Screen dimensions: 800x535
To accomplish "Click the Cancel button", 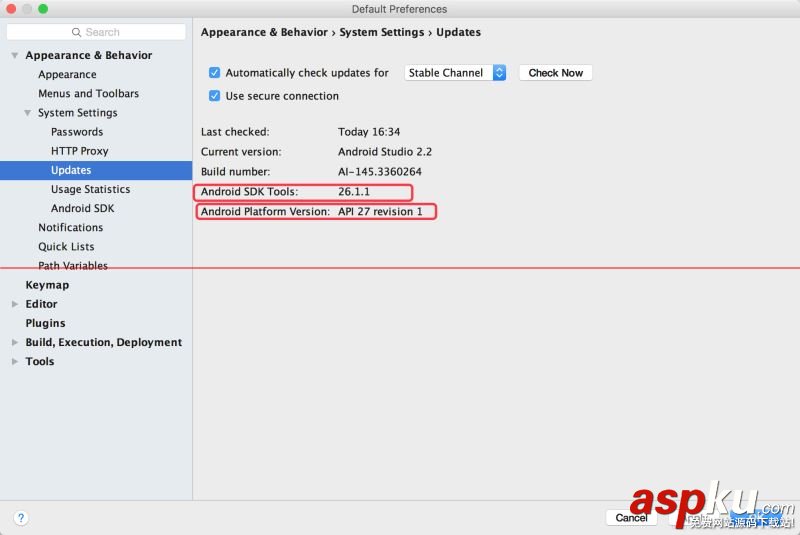I will [x=631, y=518].
